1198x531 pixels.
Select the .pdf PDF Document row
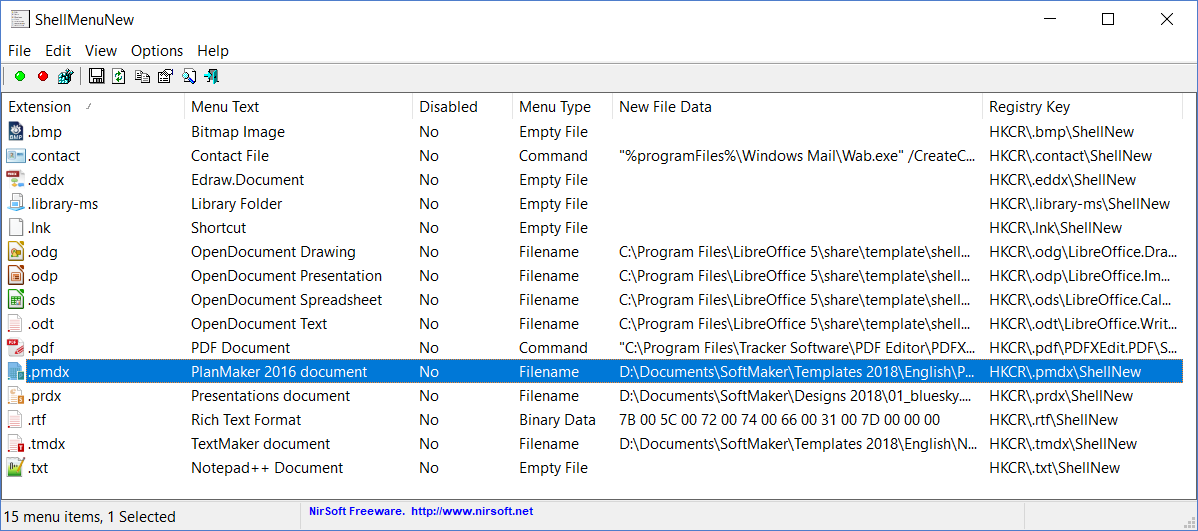(240, 348)
